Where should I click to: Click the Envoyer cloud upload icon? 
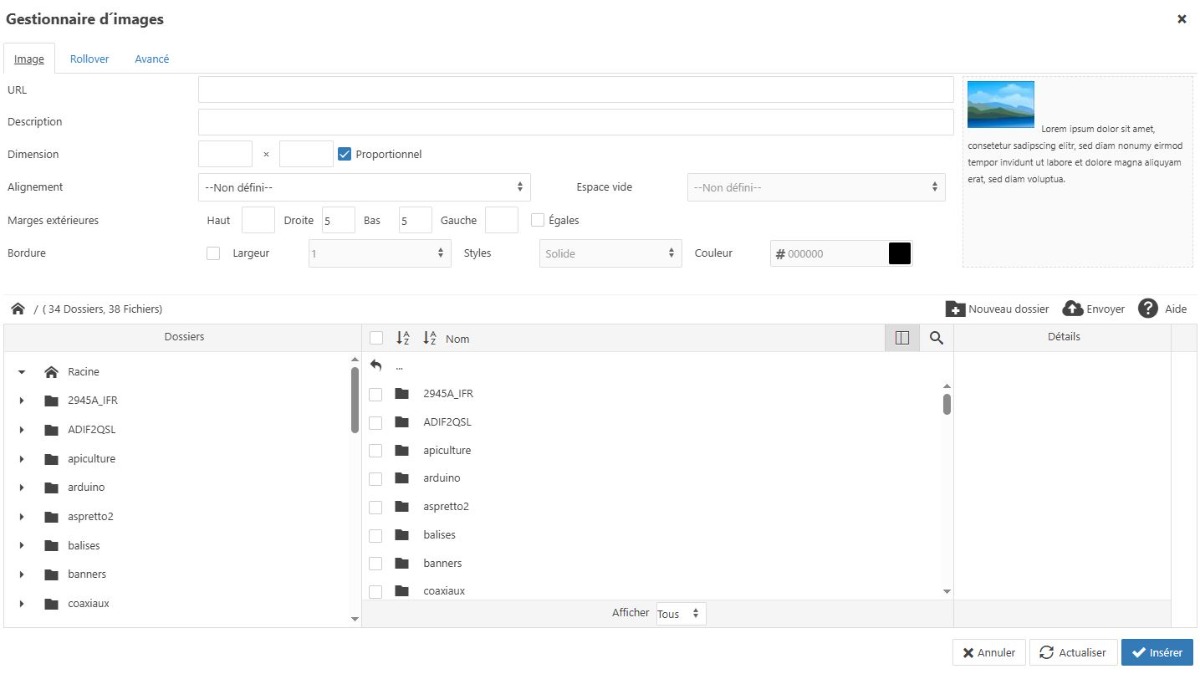1073,309
